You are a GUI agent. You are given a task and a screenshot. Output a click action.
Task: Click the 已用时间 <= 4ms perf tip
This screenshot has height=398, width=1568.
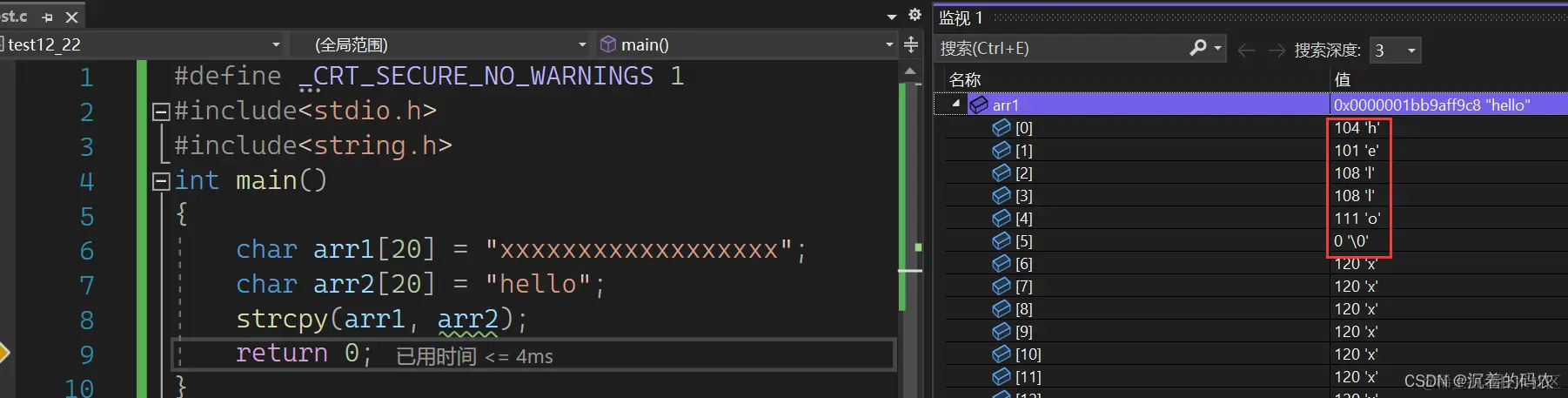click(474, 356)
